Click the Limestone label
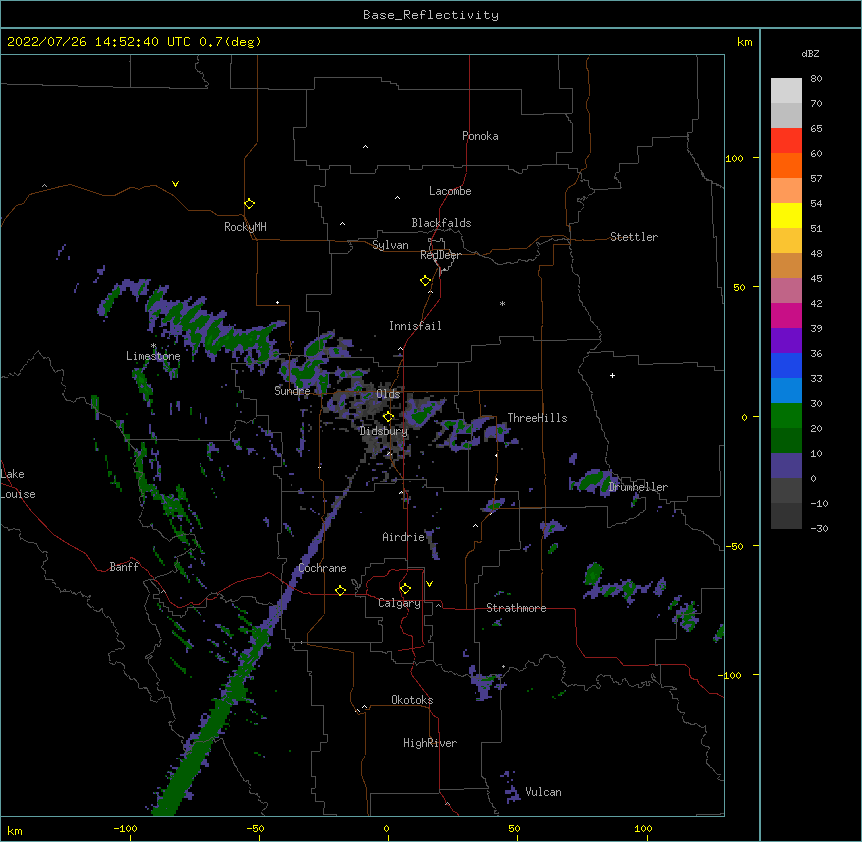The width and height of the screenshot is (862, 842). (x=153, y=356)
